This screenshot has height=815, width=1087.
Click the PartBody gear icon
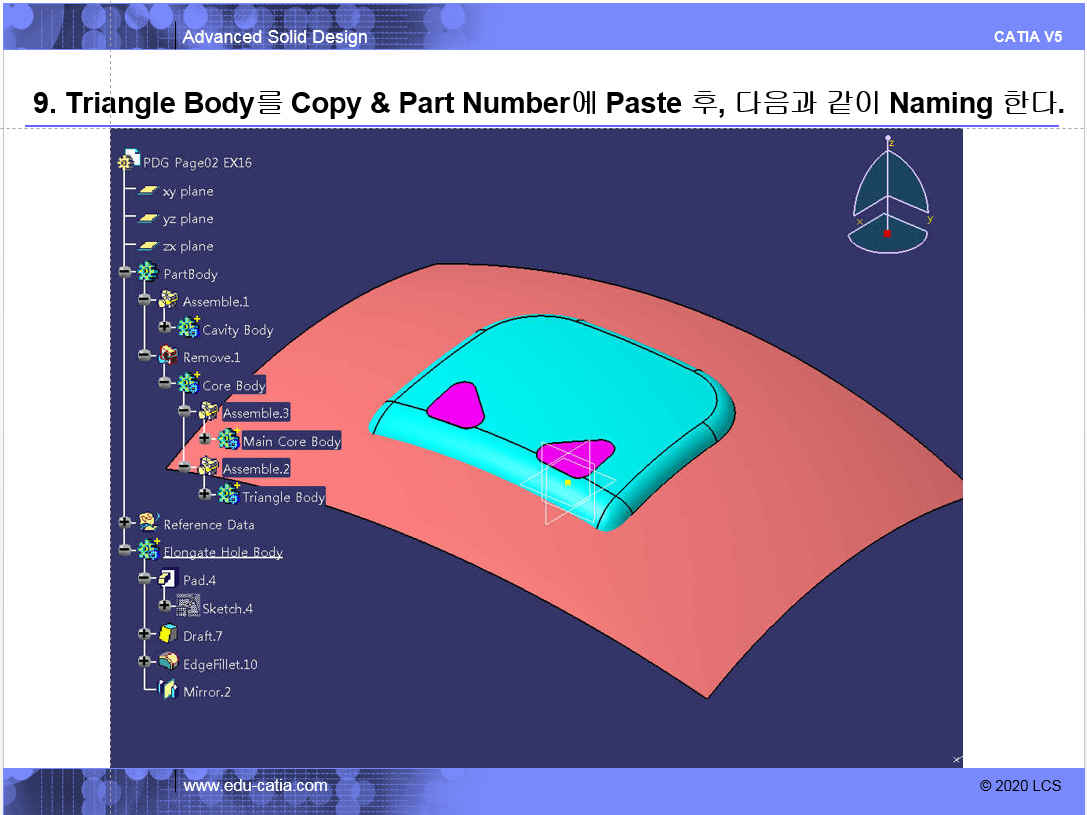point(148,273)
